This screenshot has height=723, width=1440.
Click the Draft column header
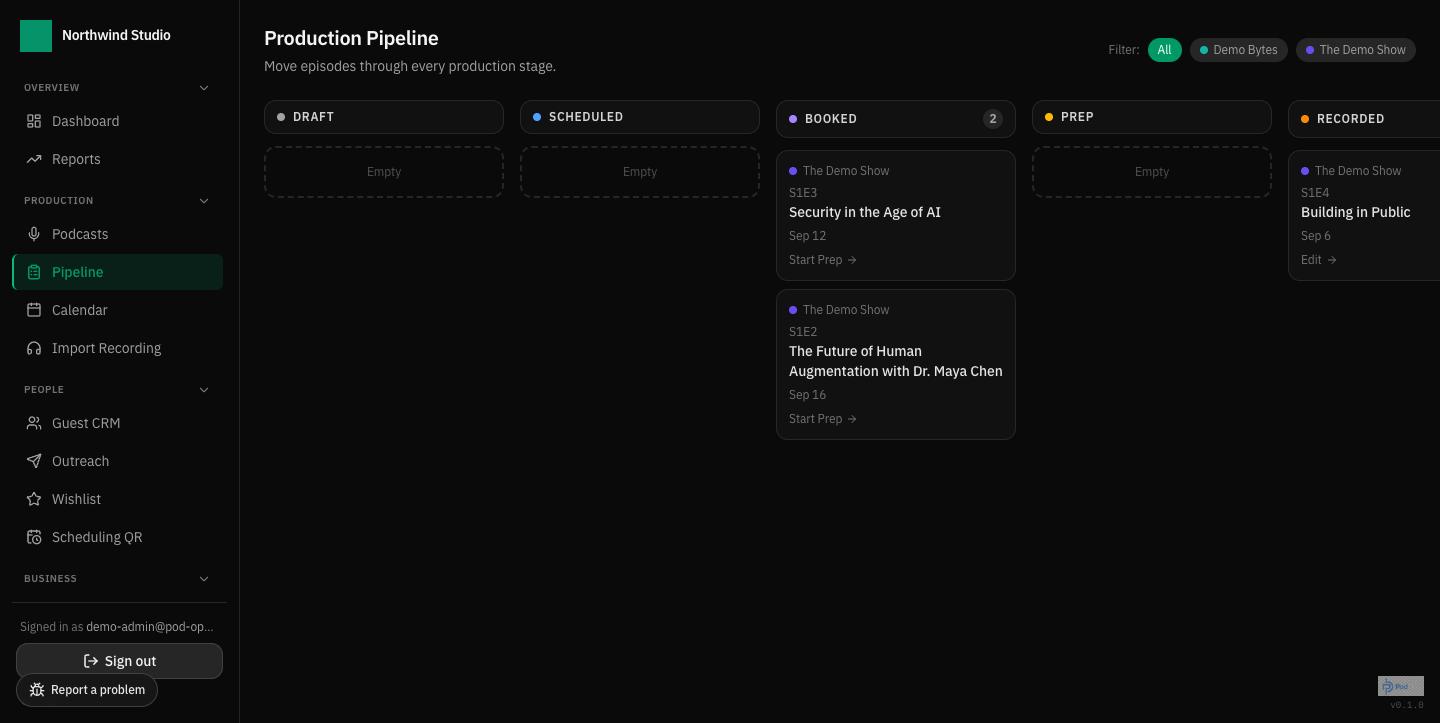pos(384,117)
